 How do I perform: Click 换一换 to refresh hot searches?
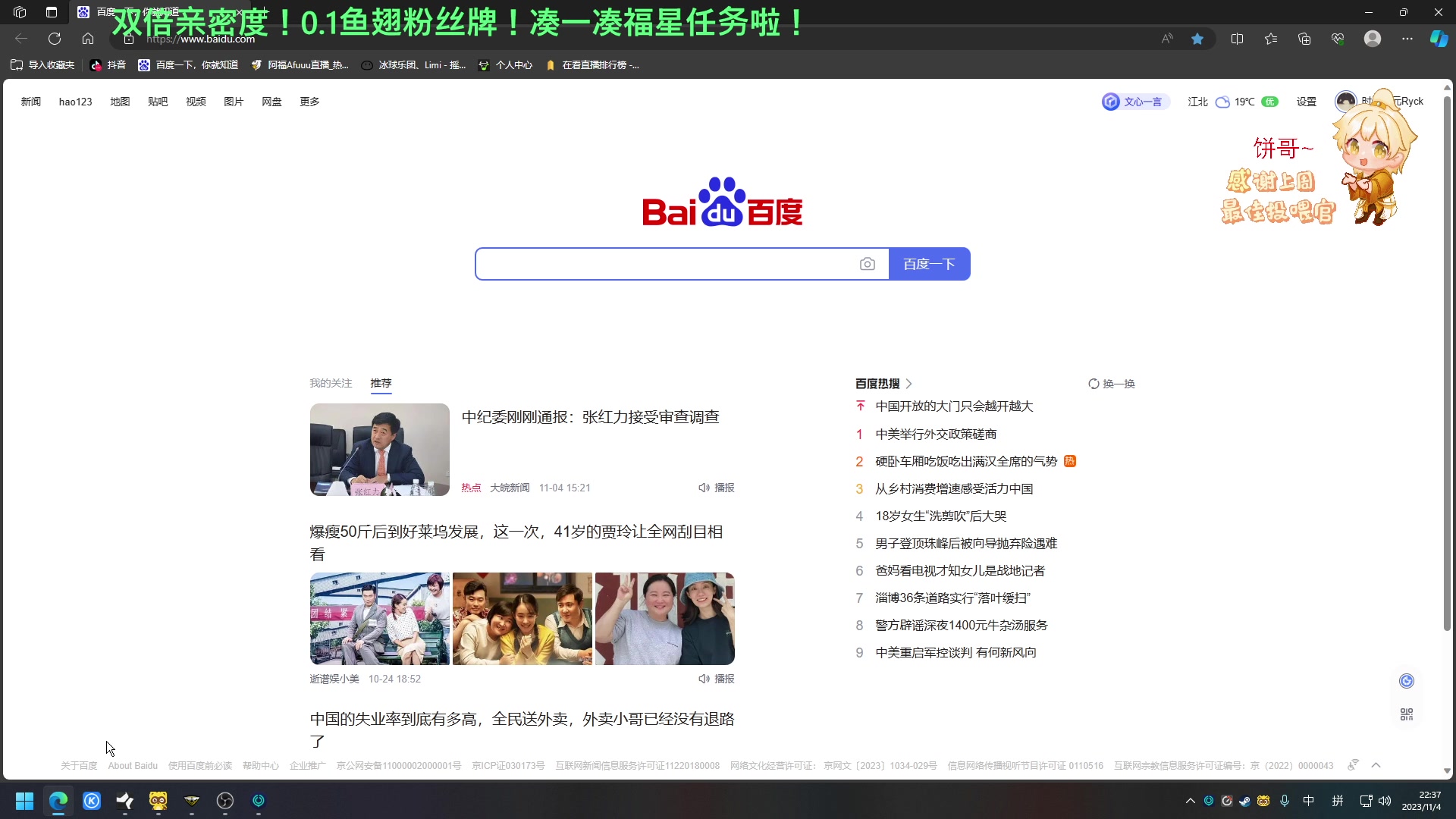[1112, 384]
